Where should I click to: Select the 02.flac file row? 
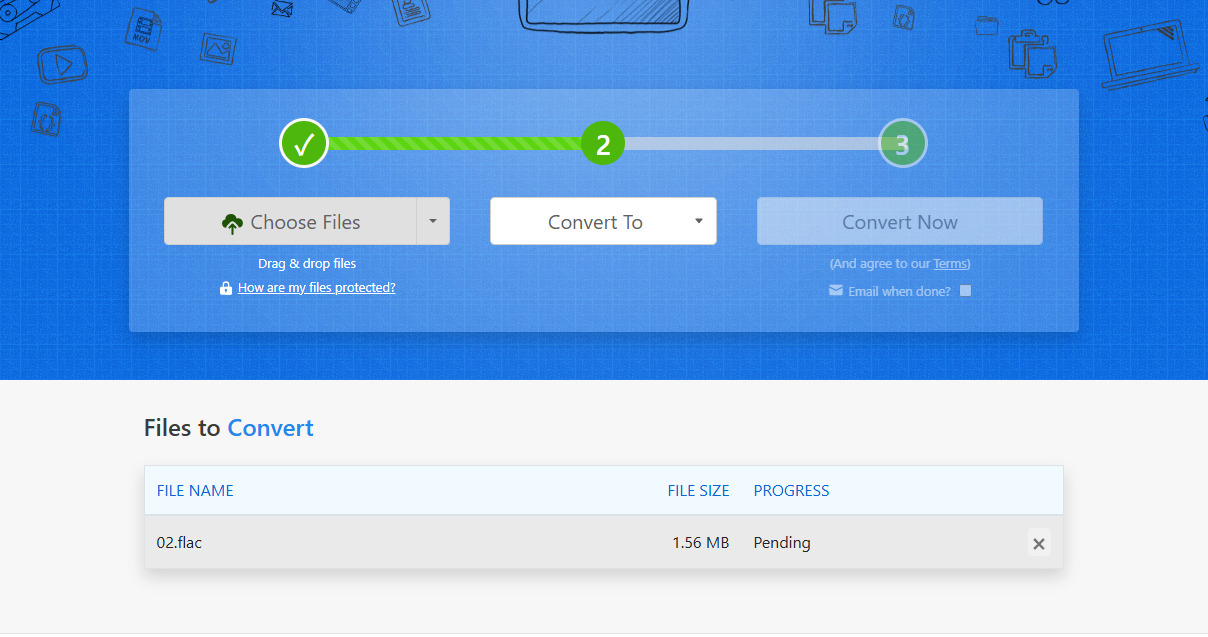(x=604, y=543)
